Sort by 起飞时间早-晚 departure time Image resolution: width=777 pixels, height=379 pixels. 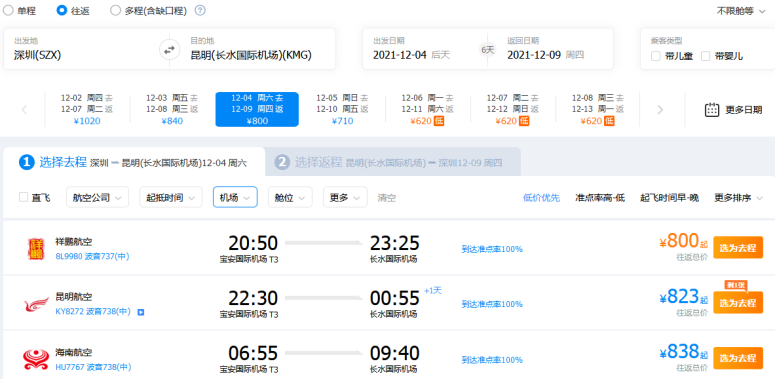click(669, 198)
